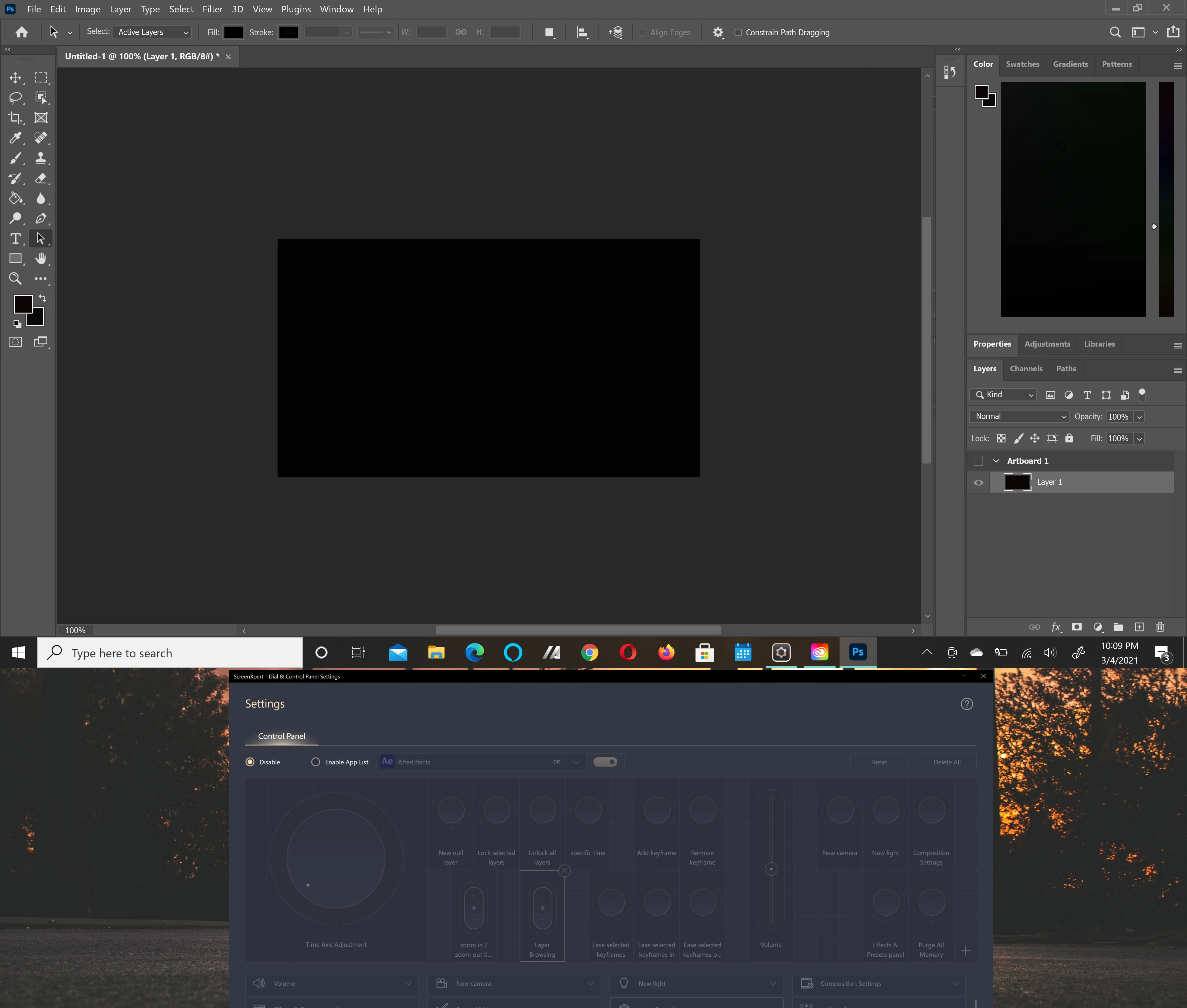This screenshot has height=1008, width=1187.
Task: Click the delete layer trash icon
Action: click(1159, 627)
